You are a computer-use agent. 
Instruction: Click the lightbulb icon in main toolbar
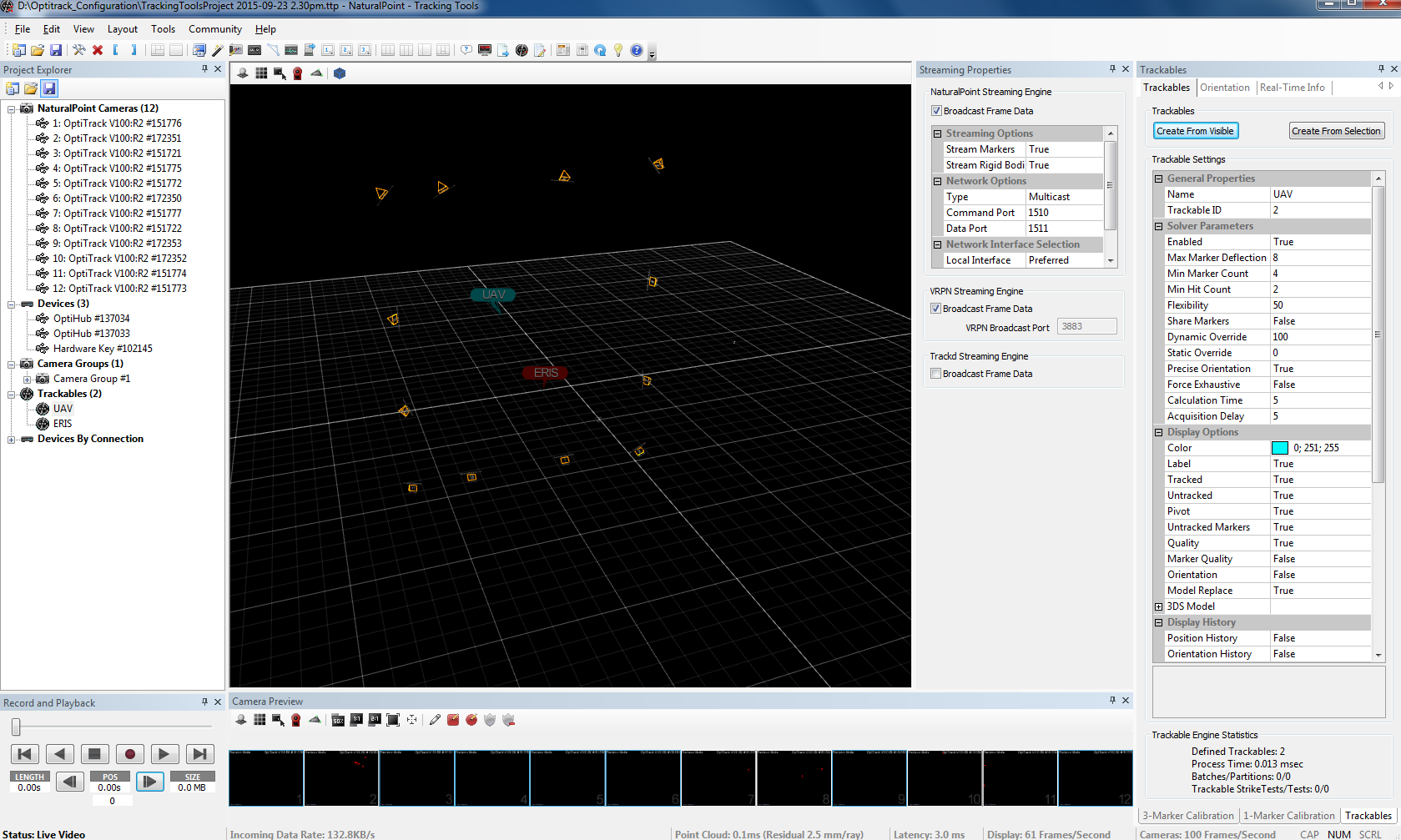pyautogui.click(x=618, y=51)
